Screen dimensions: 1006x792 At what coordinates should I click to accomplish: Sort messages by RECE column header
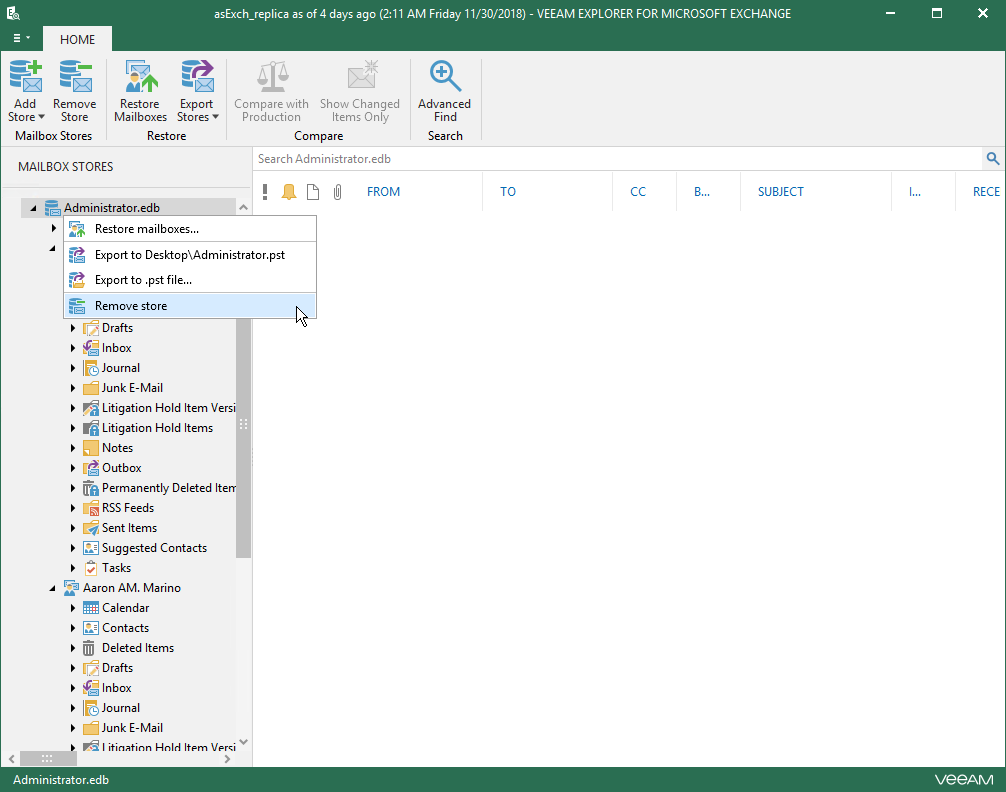tap(986, 191)
